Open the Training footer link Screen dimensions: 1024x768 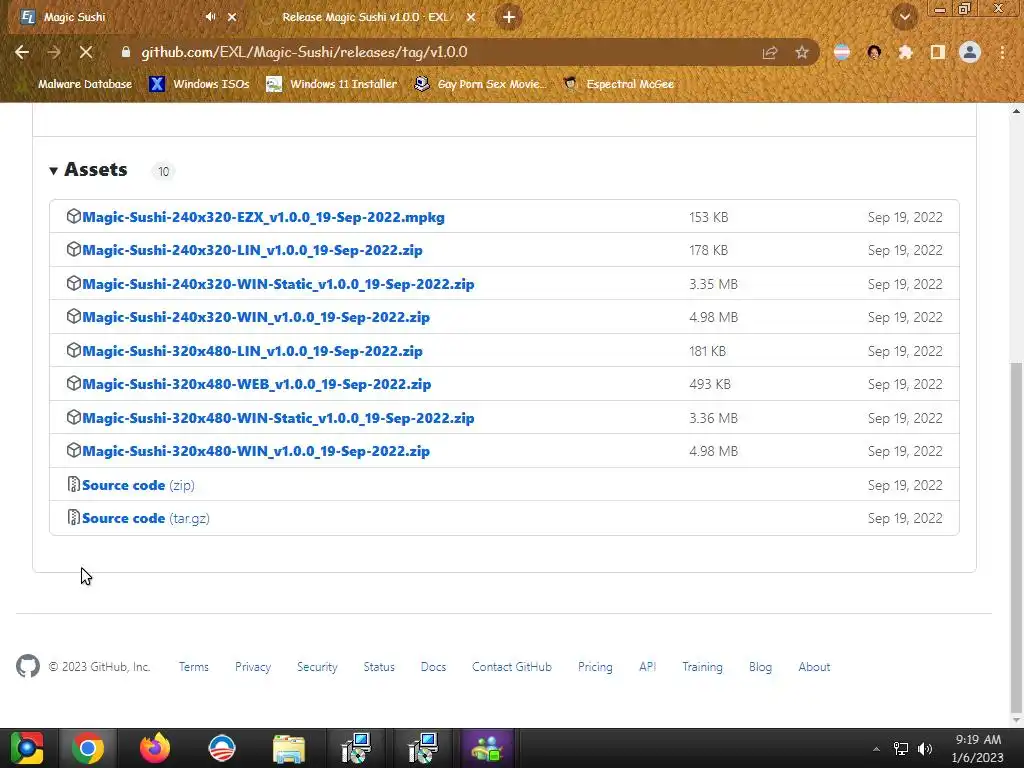[703, 667]
